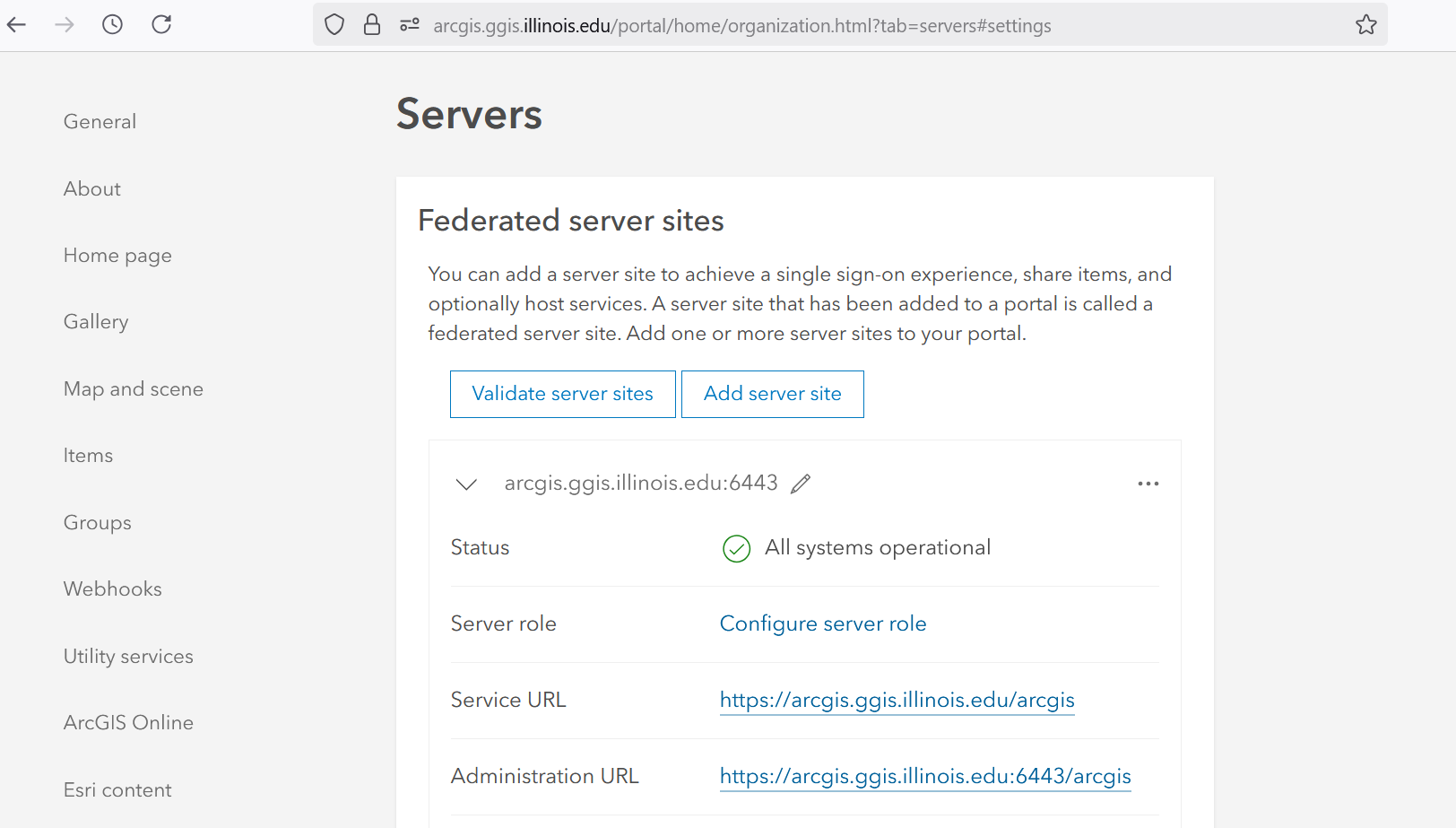
Task: Open Map and scene settings
Action: (134, 389)
